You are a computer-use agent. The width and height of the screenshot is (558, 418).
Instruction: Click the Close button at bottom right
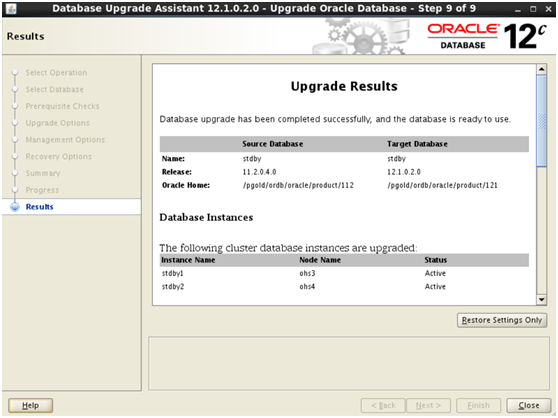click(x=528, y=405)
